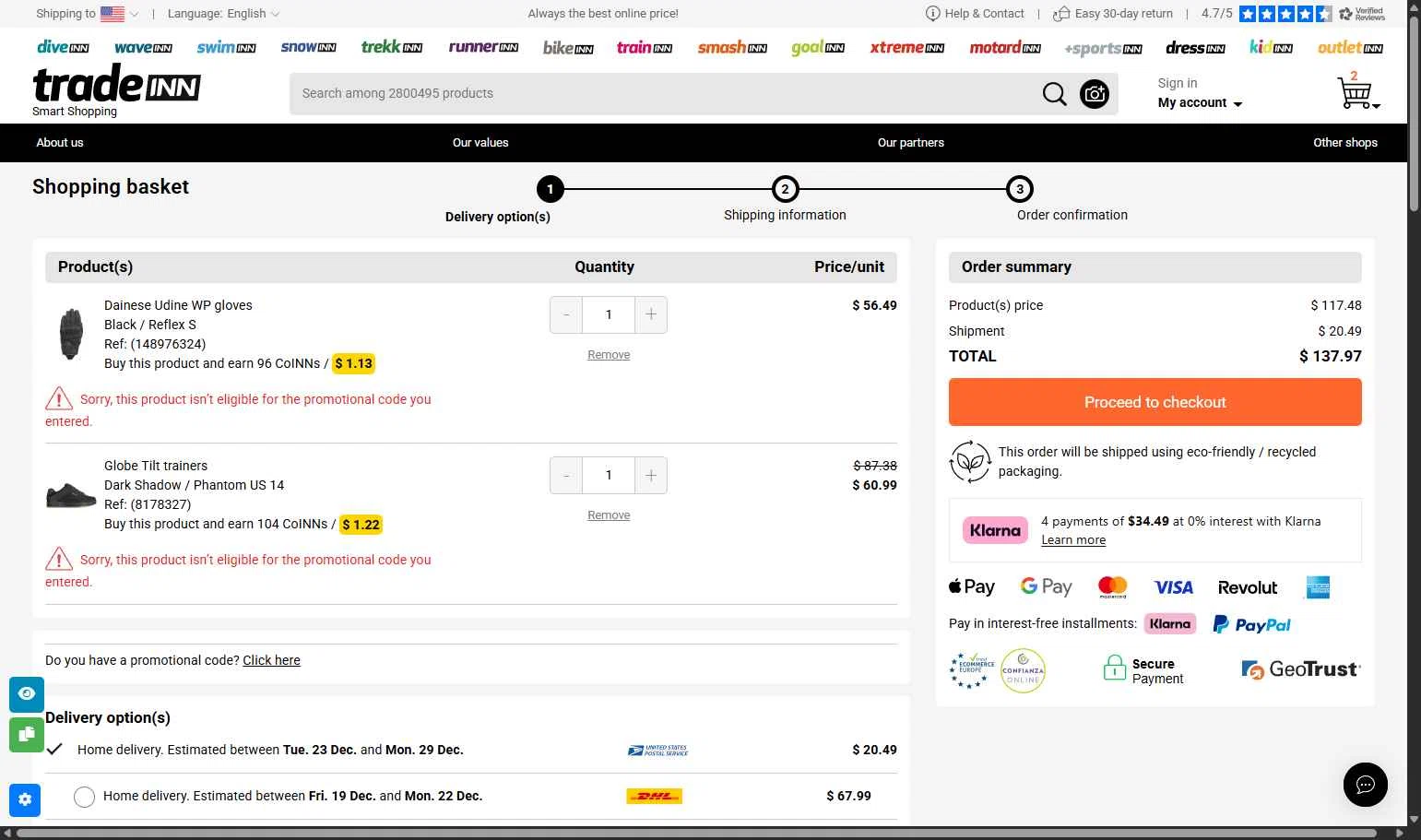Open the Language English dropdown
The width and height of the screenshot is (1421, 840).
(x=224, y=13)
